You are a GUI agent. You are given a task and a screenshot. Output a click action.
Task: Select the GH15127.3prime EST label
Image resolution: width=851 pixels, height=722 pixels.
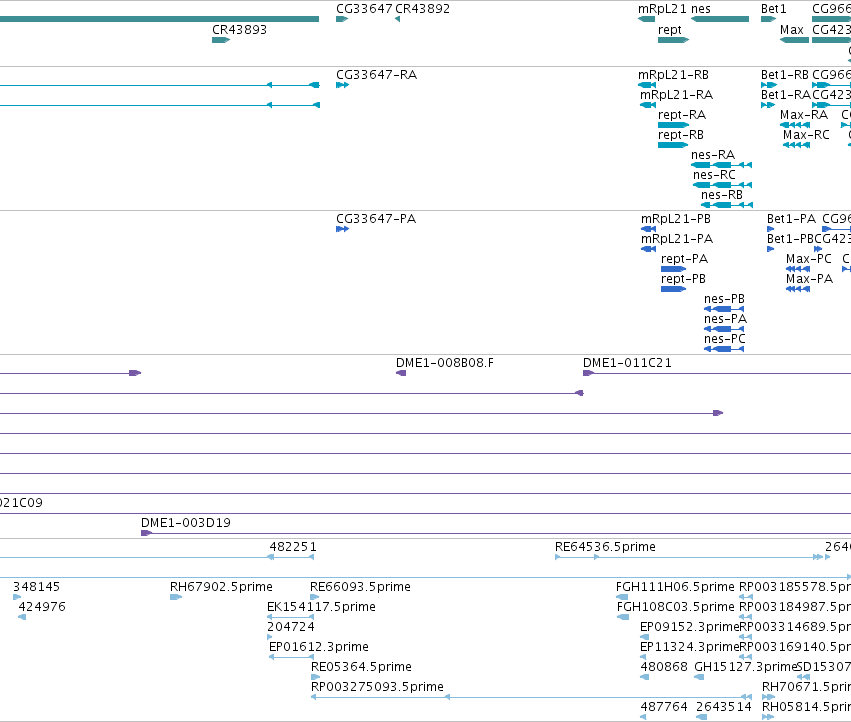(746, 667)
